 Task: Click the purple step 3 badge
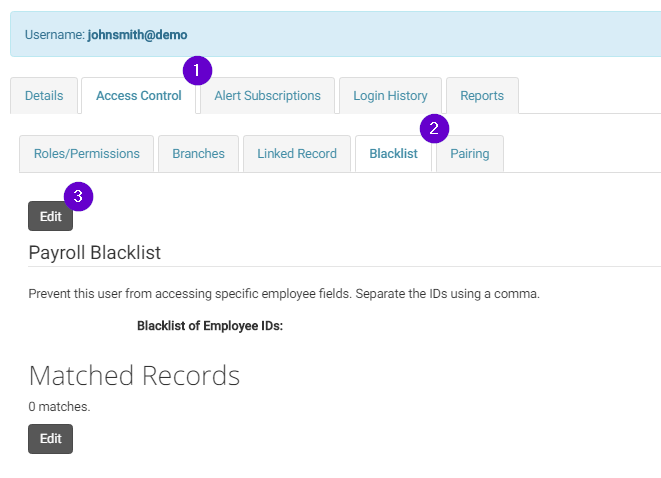coord(78,196)
